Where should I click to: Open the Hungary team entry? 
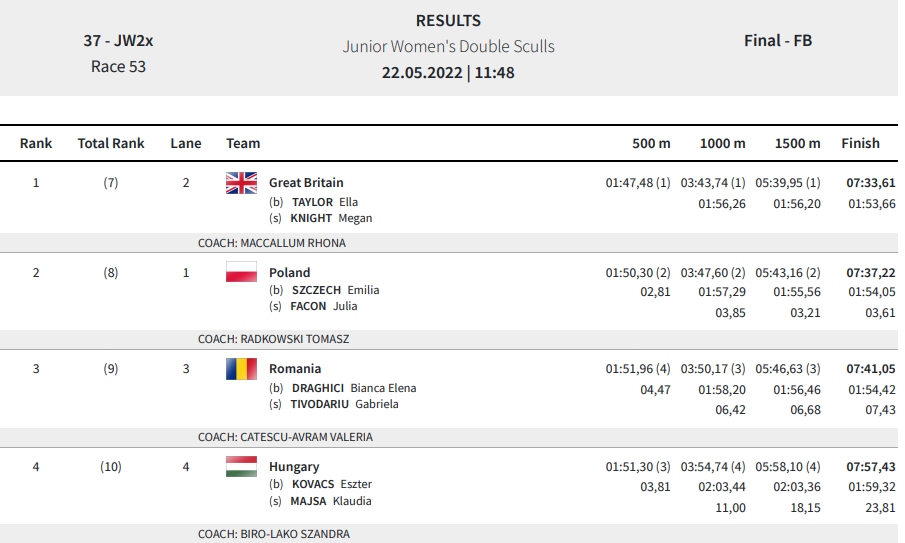[x=294, y=466]
